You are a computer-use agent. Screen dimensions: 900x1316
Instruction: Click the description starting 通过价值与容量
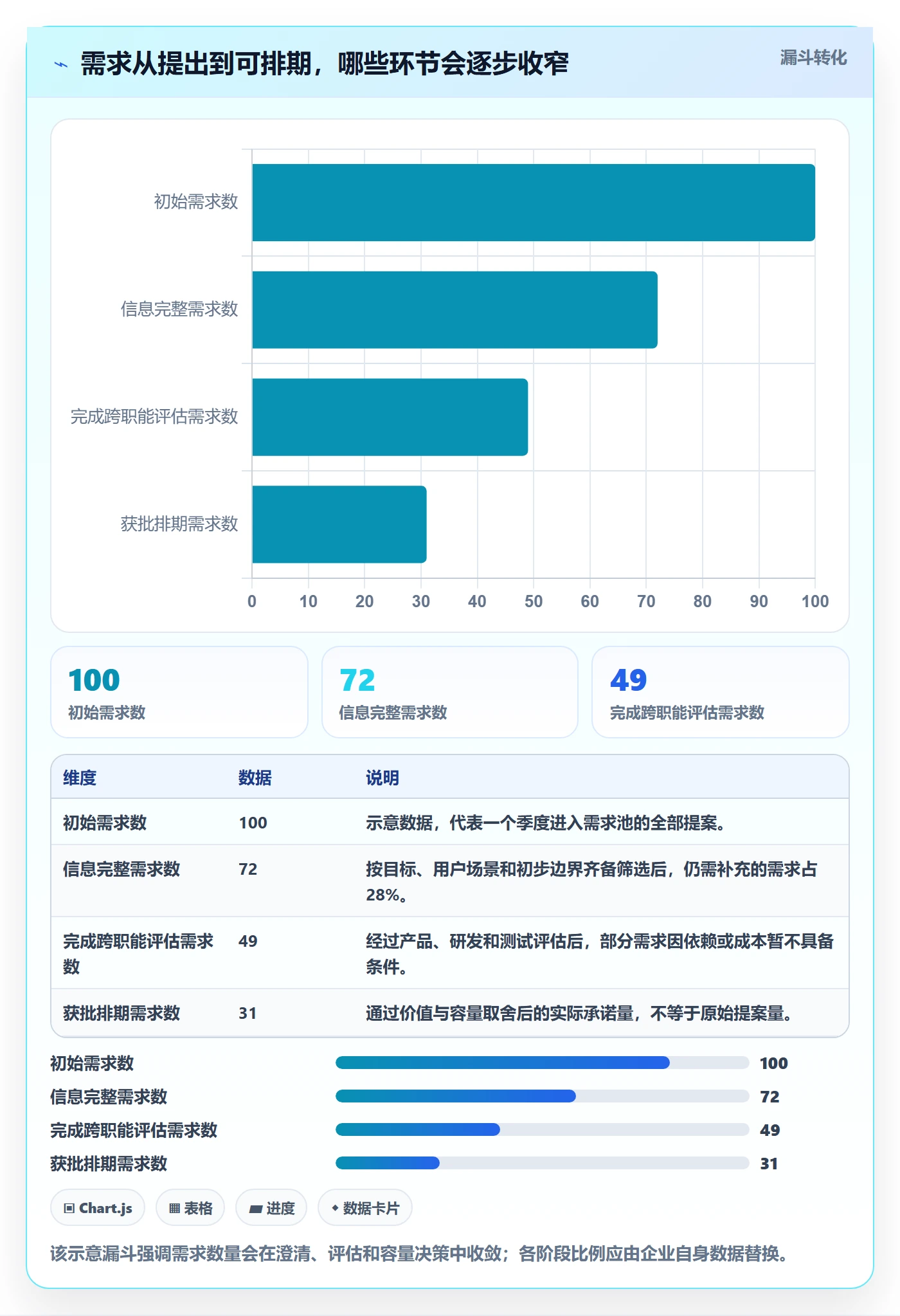pyautogui.click(x=579, y=1013)
